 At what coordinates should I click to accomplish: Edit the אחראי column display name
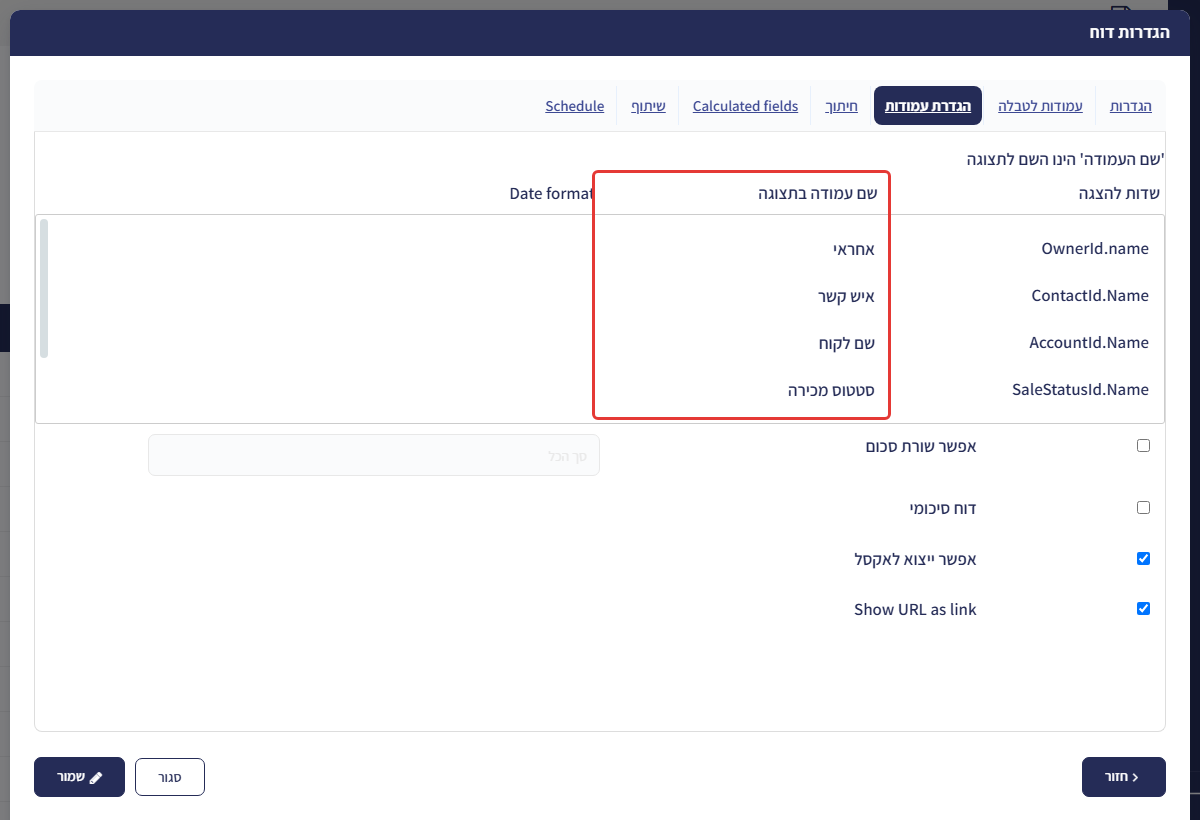(742, 249)
